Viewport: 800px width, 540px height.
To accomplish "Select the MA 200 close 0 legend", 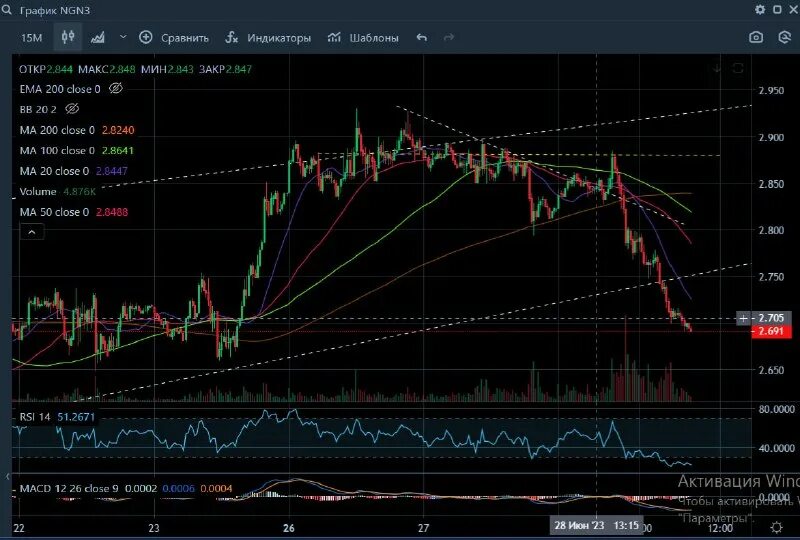I will pos(57,130).
